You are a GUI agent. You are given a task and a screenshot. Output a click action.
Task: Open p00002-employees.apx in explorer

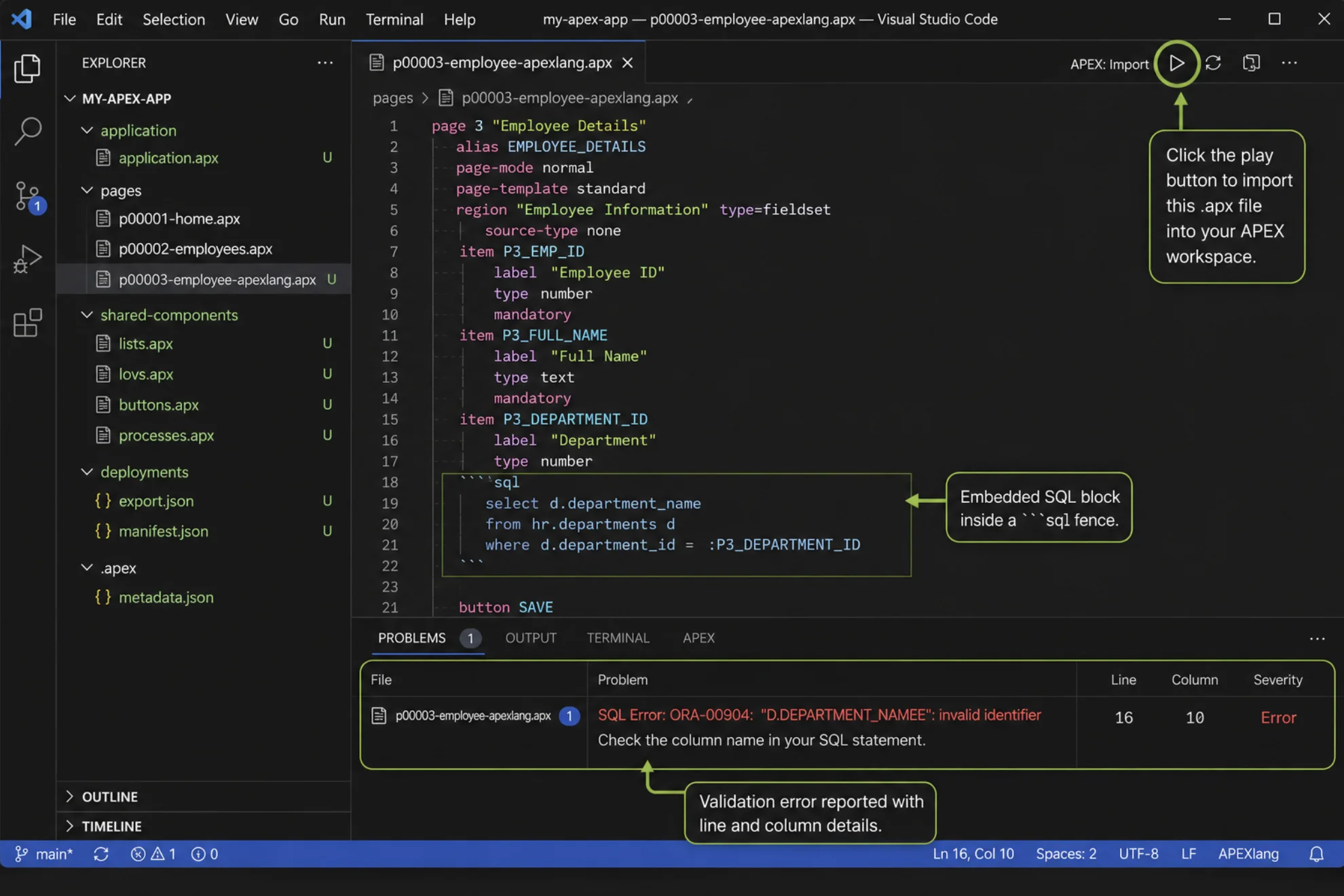pyautogui.click(x=195, y=249)
